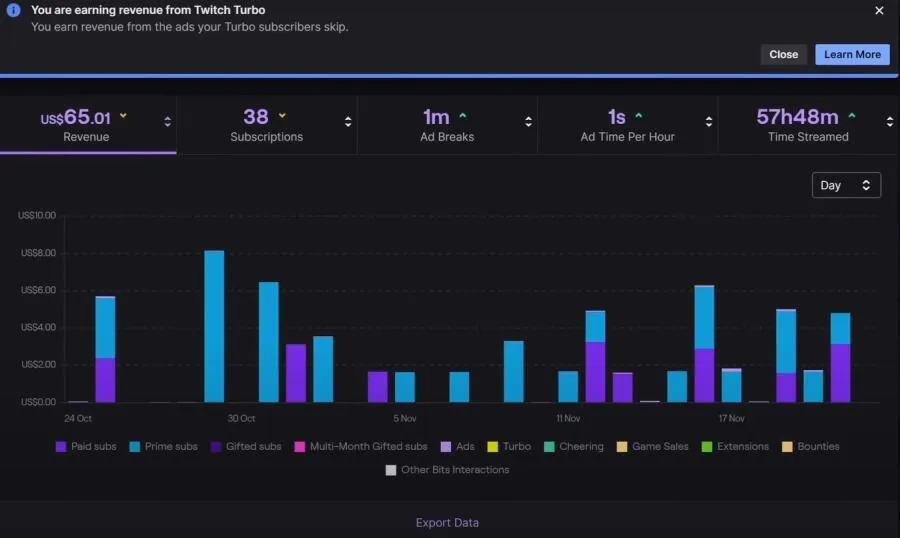Open the Ad Time Per Hour selector arrows
Screen dimensions: 900x538
click(x=709, y=122)
